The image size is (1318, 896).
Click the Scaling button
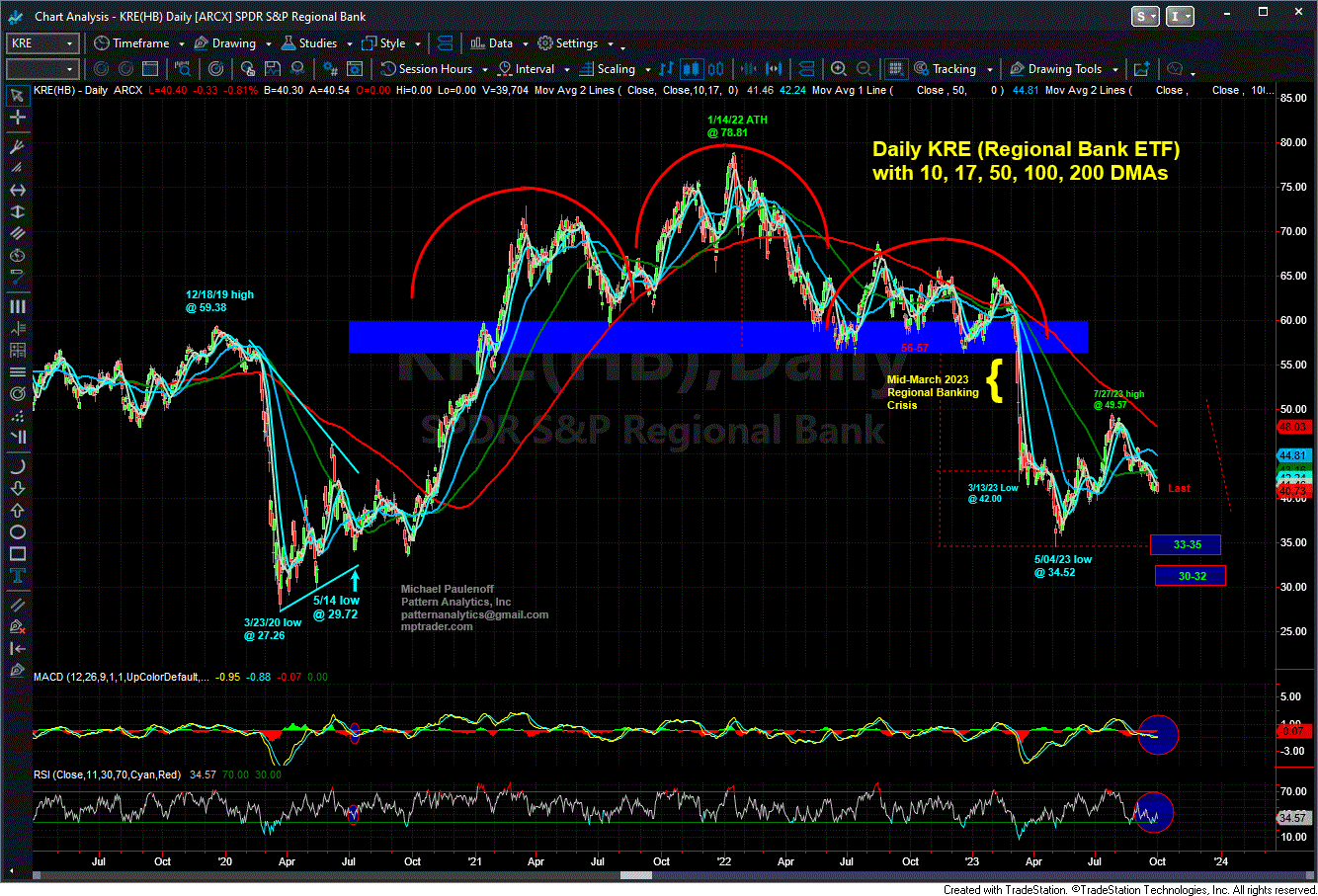pos(608,69)
